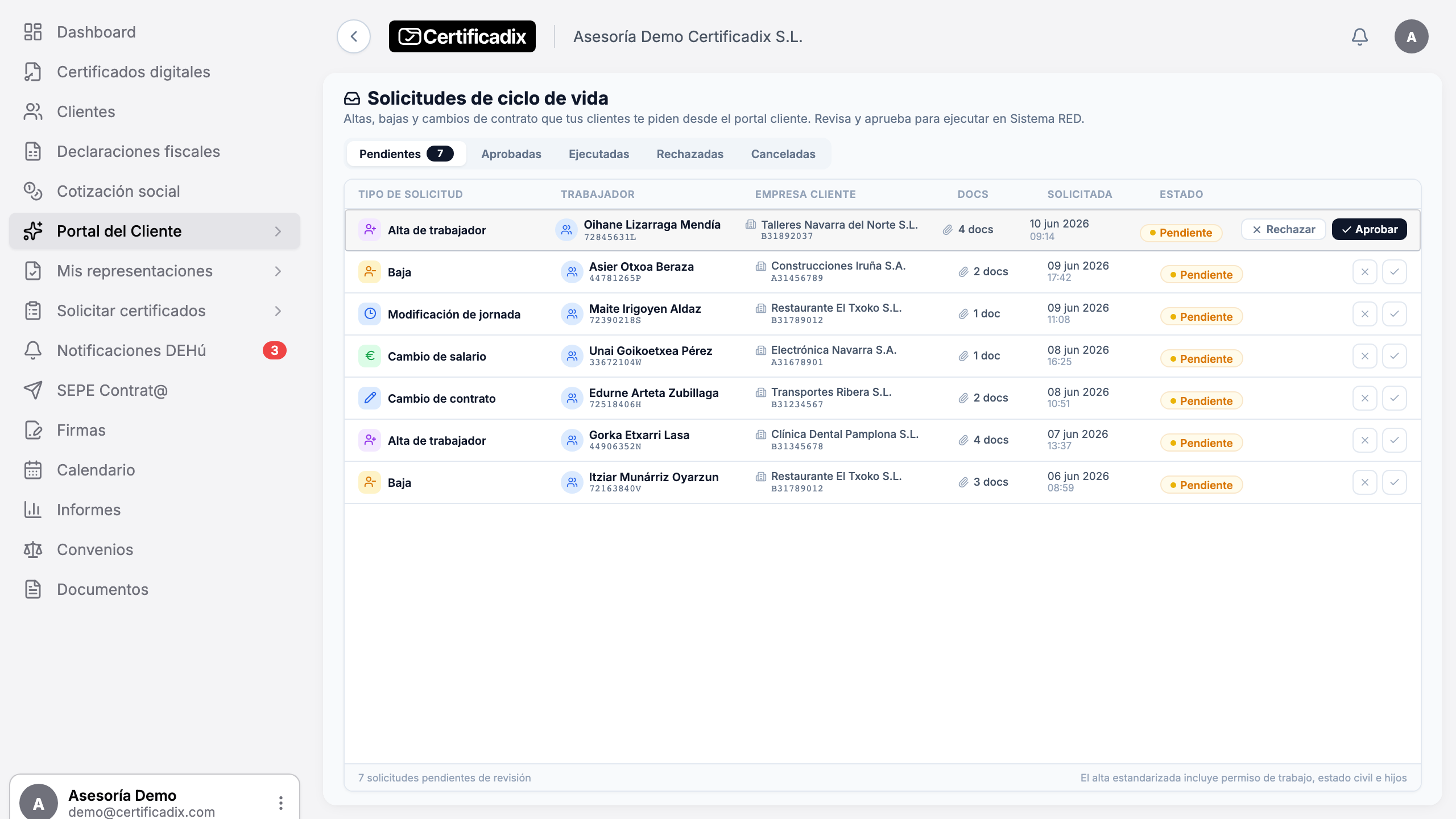
Task: Open the notifications bell in header
Action: [1359, 36]
